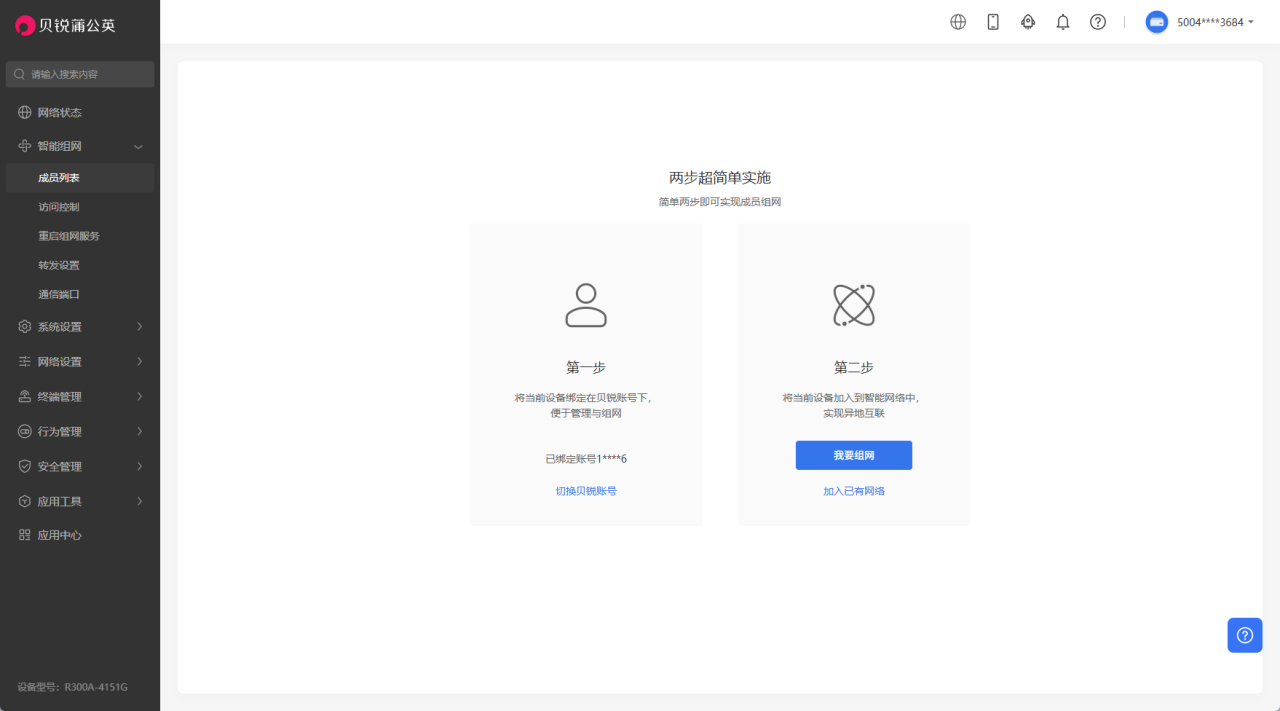Click the 应用工具 cube icon

point(25,501)
